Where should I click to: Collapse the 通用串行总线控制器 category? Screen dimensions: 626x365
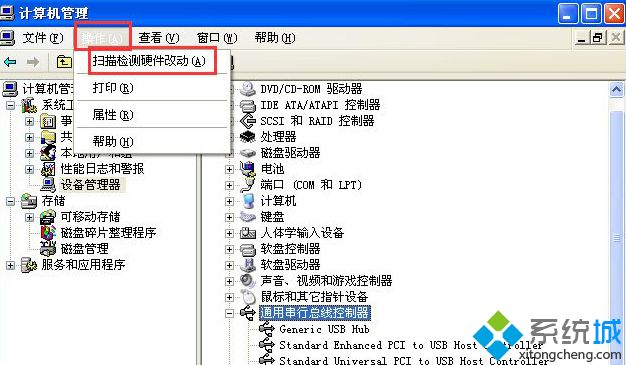coord(229,313)
